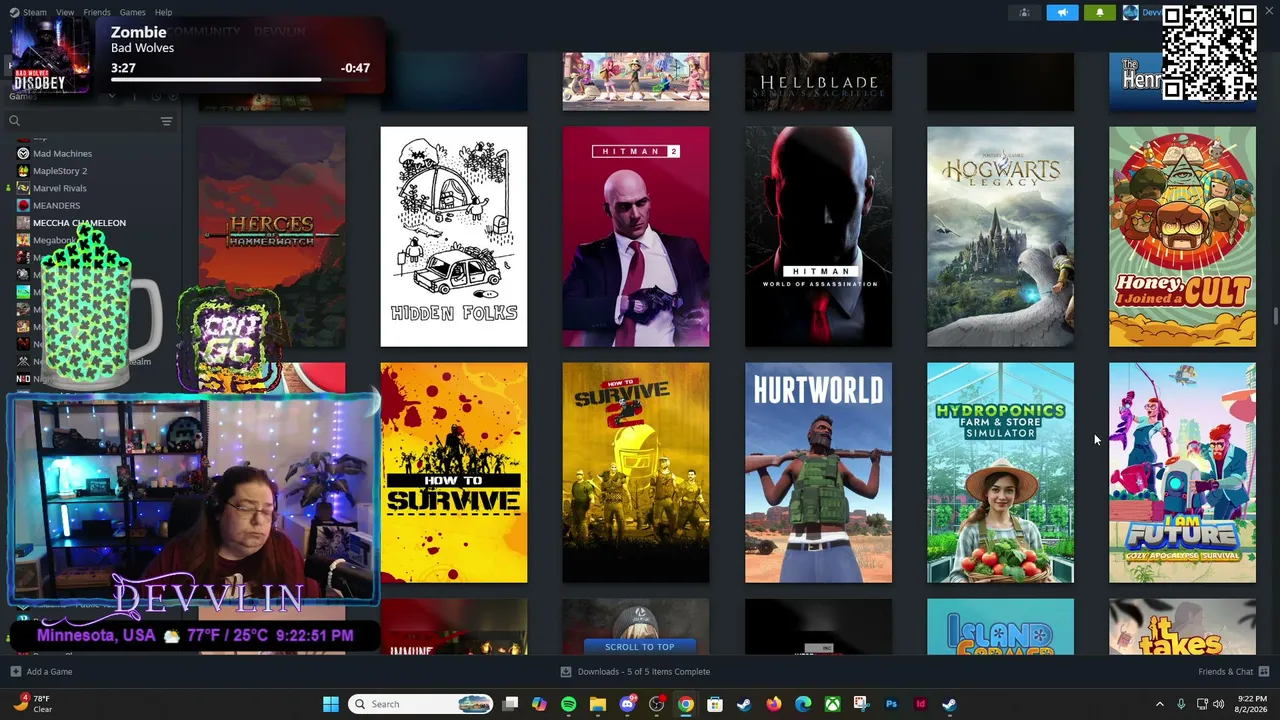This screenshot has width=1280, height=720.
Task: Open Photoshop from the taskbar
Action: tap(891, 704)
